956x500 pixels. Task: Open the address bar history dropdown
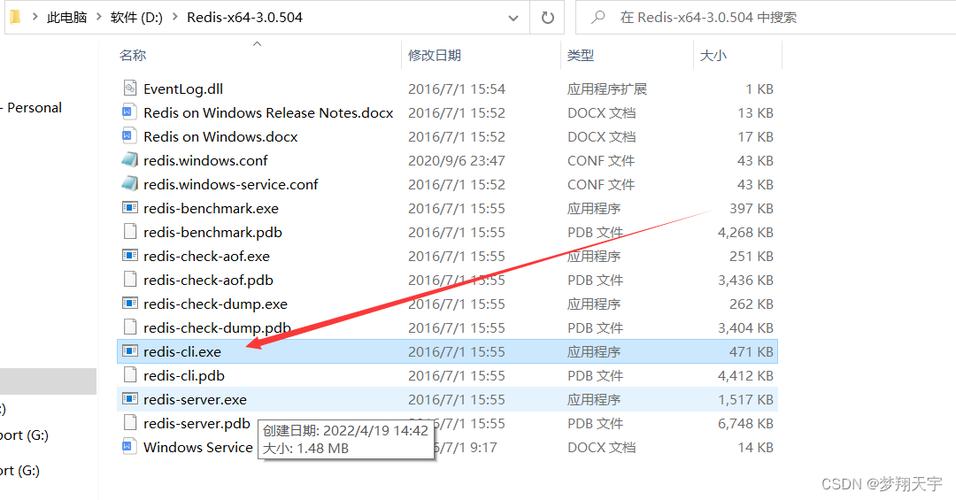[x=513, y=18]
